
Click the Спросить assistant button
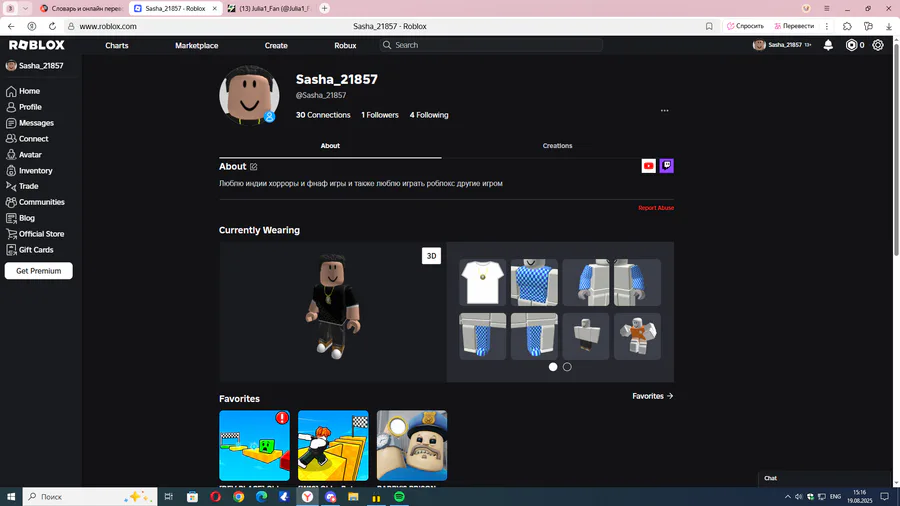pyautogui.click(x=745, y=26)
